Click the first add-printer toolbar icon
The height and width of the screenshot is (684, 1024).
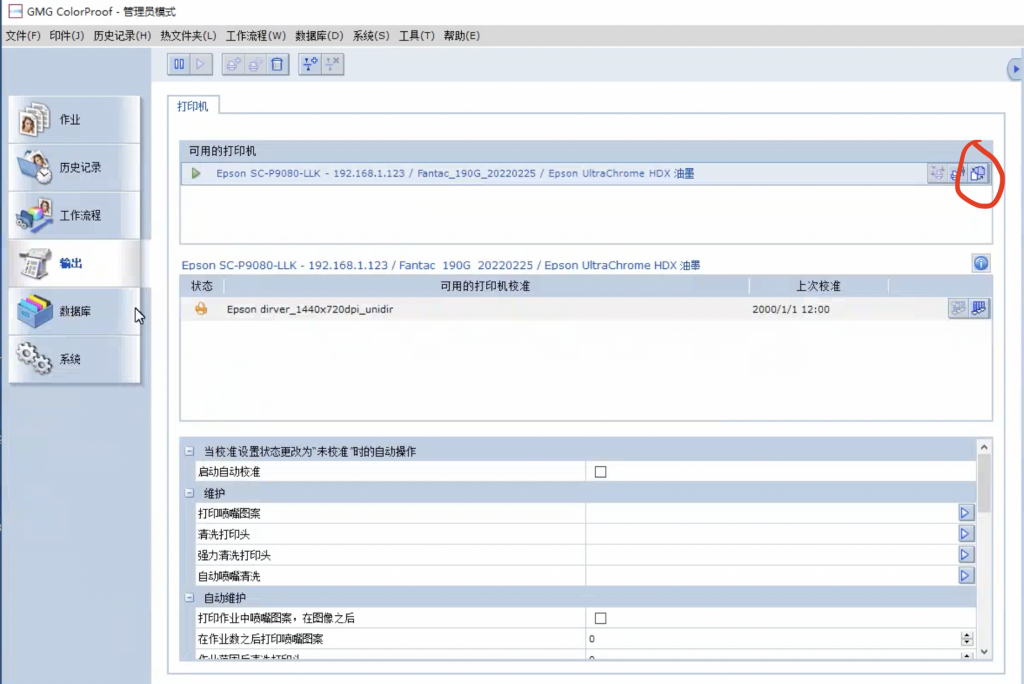[x=233, y=64]
